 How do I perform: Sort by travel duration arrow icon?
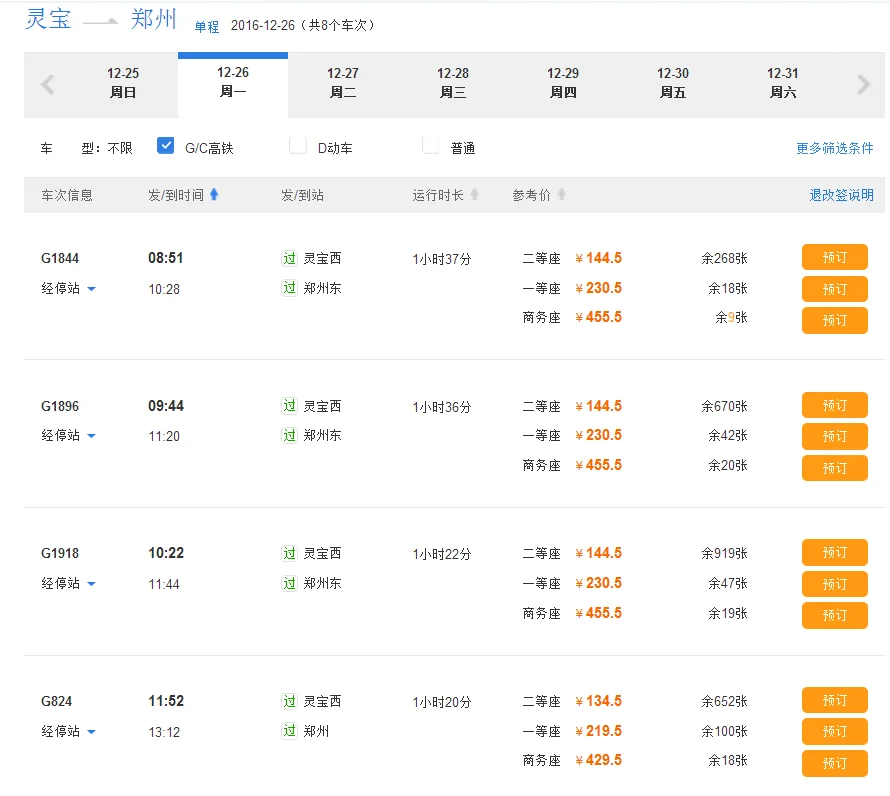[x=475, y=195]
